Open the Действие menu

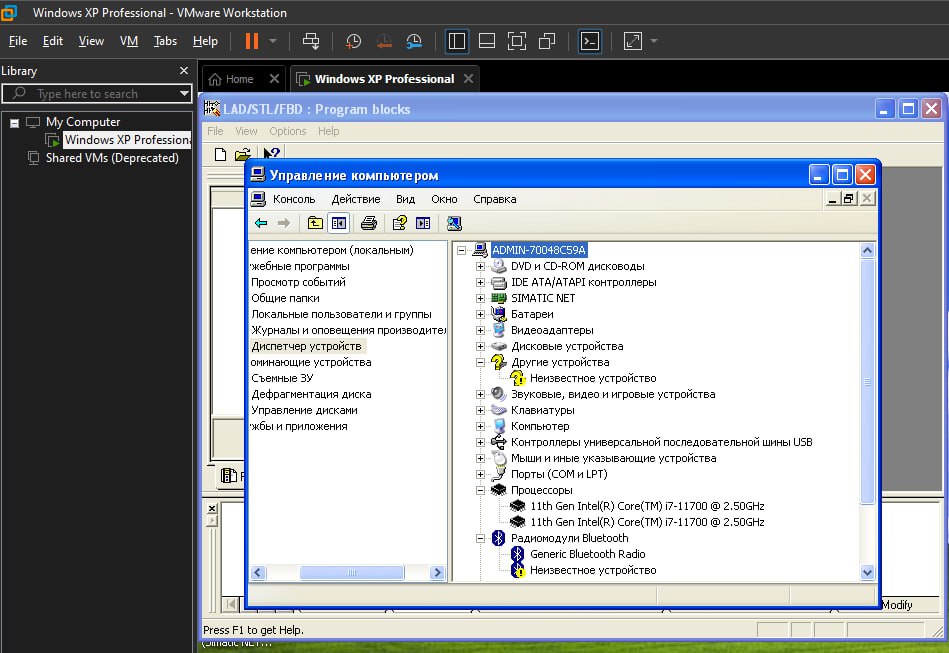[356, 199]
